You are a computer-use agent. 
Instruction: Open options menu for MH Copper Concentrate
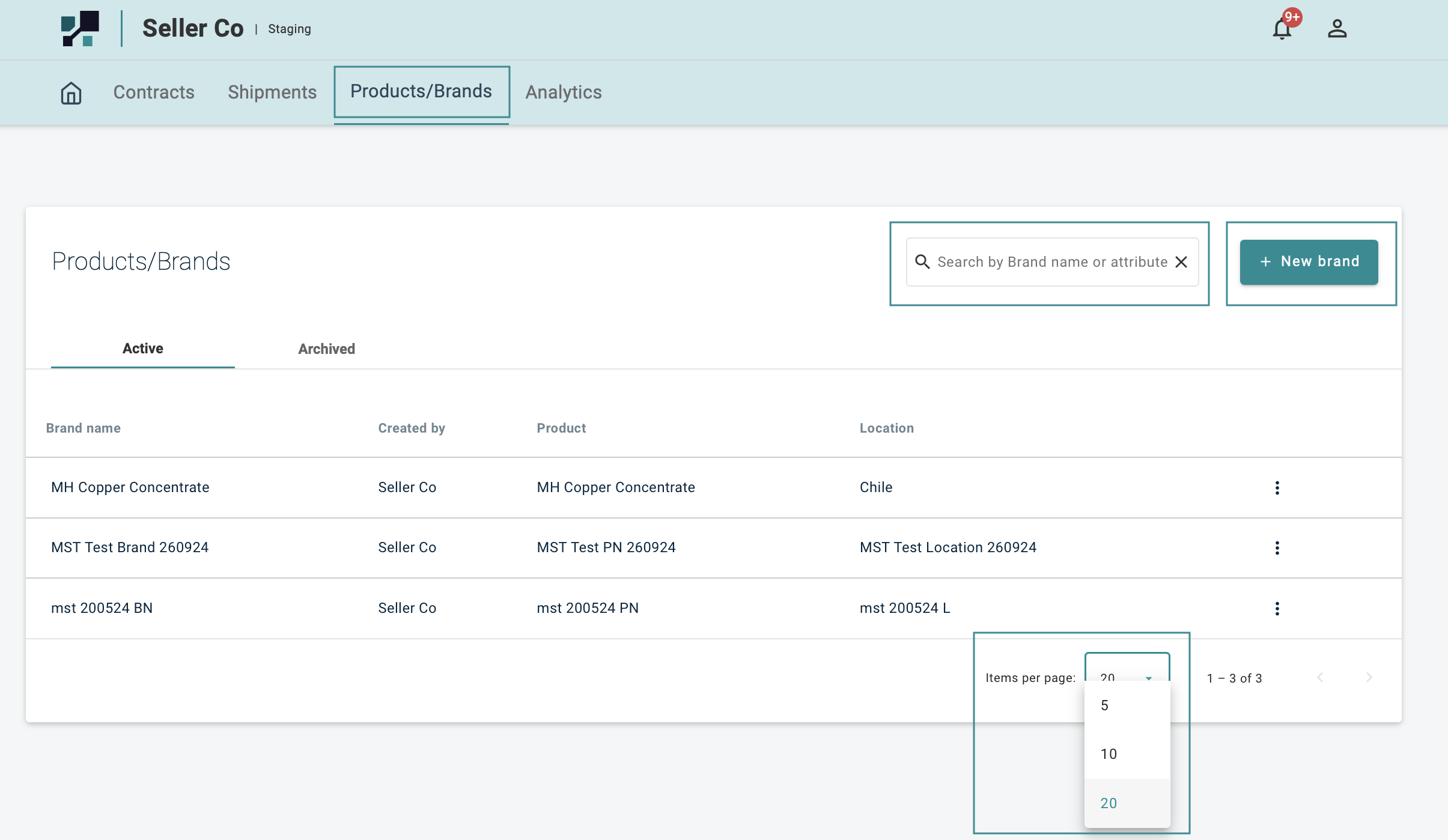click(1277, 488)
